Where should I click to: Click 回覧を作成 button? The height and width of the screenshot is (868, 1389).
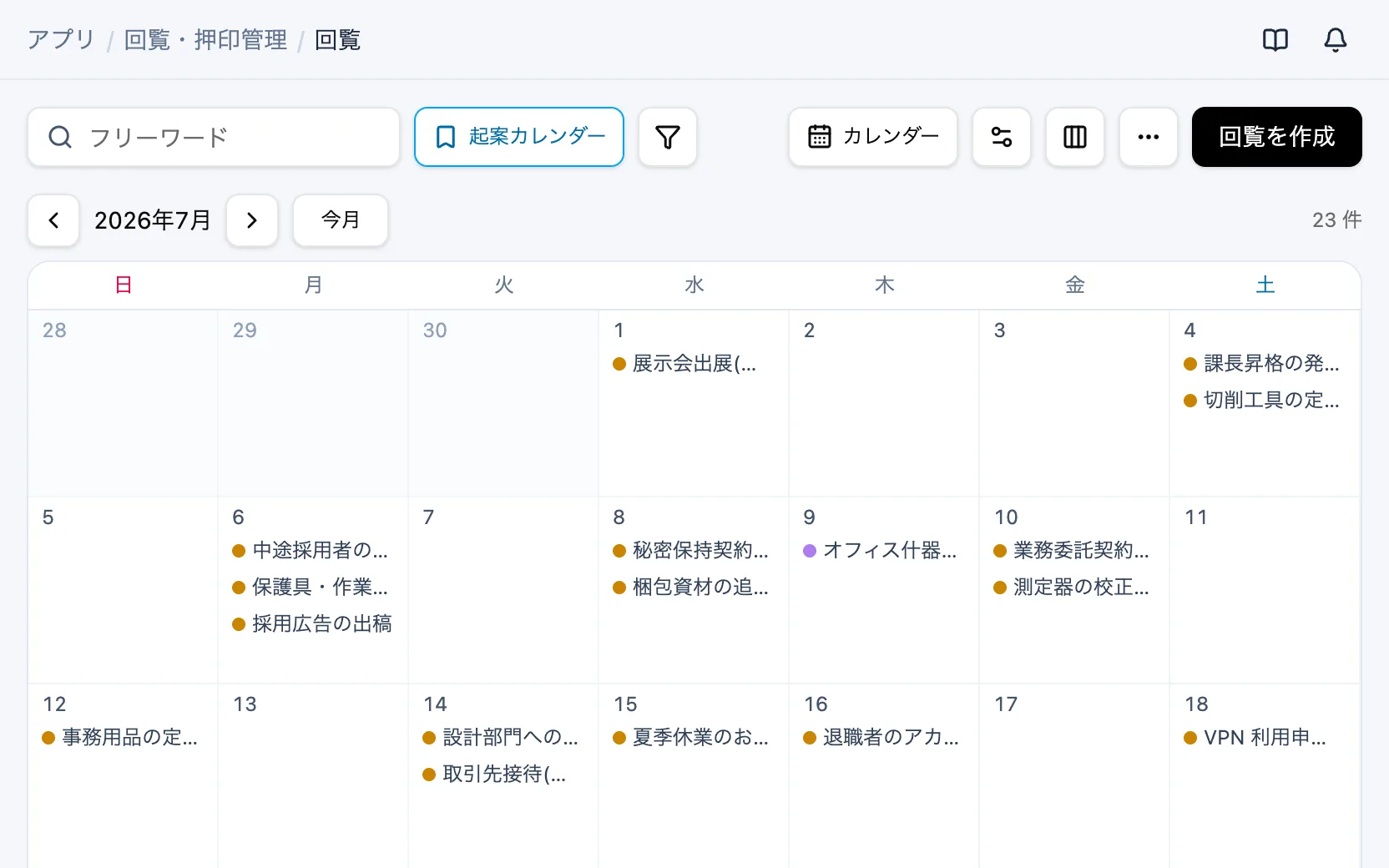(1277, 137)
